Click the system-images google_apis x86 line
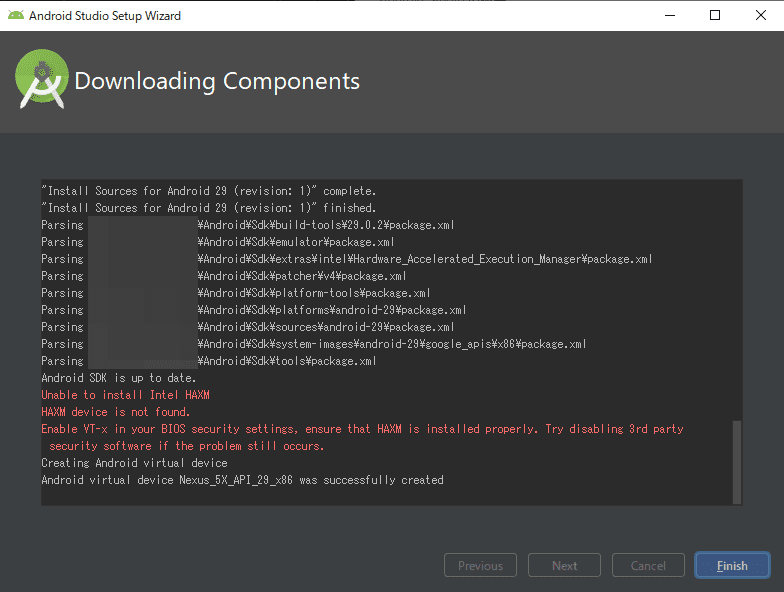Screen dimensions: 784x592 pyautogui.click(x=314, y=344)
